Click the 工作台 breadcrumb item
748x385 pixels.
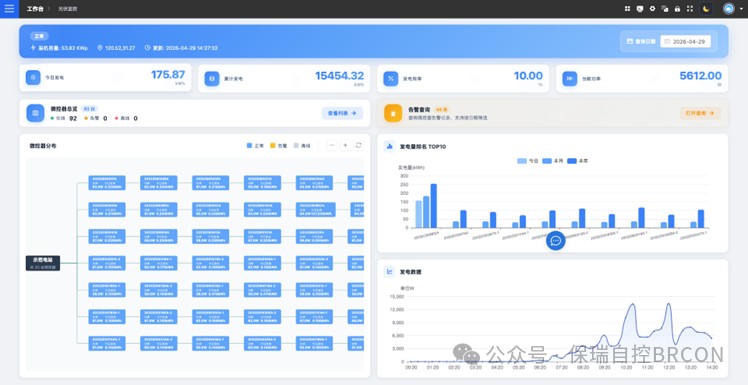click(35, 9)
